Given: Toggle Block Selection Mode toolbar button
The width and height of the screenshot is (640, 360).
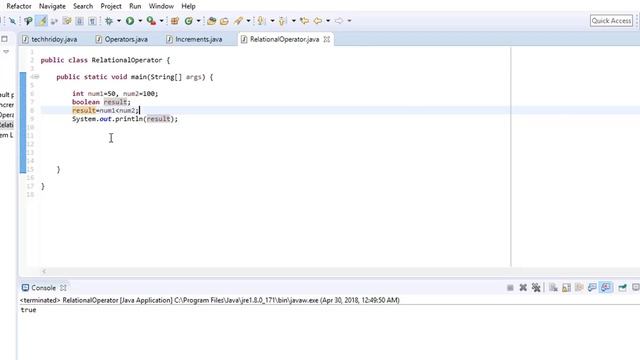Looking at the screenshot, I should (x=80, y=21).
